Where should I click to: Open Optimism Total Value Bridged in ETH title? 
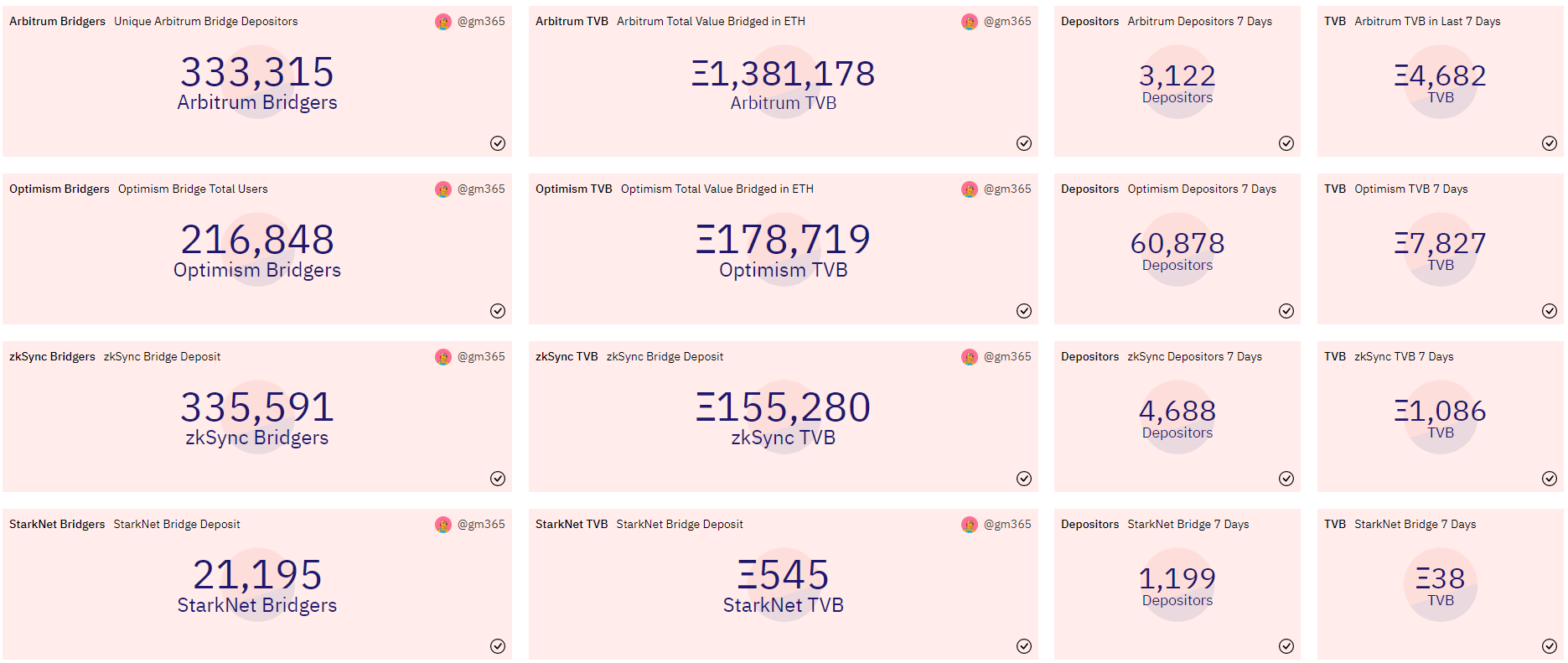tap(717, 189)
